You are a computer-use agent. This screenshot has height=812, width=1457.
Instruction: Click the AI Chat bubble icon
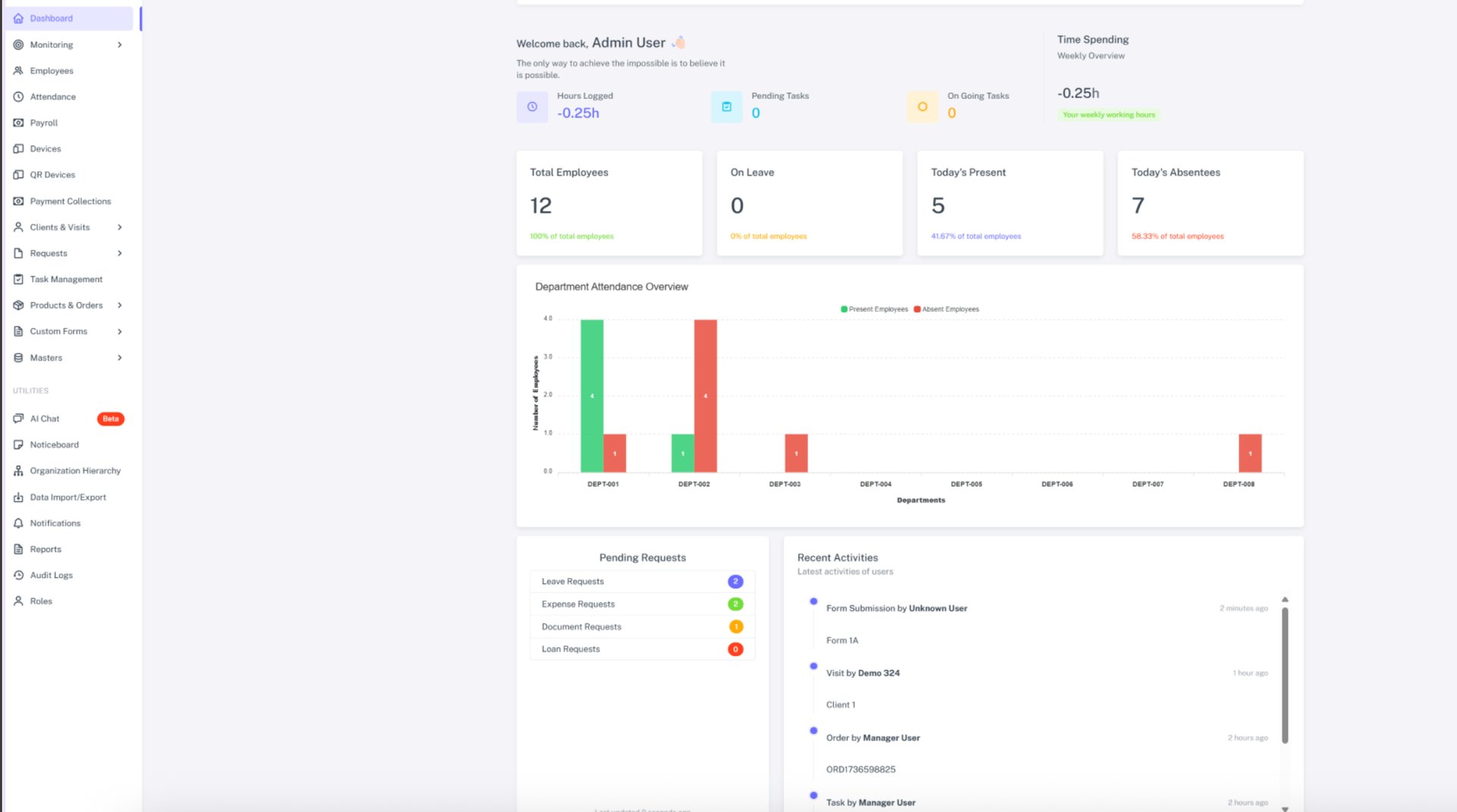18,419
